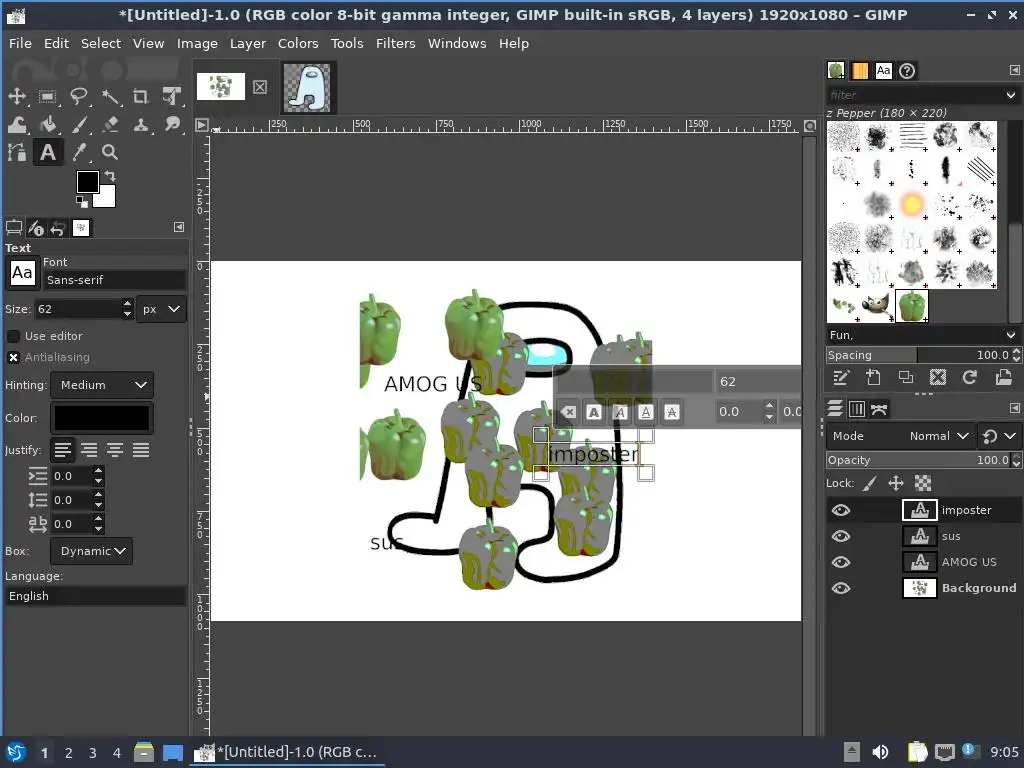Swap foreground and background colors
The height and width of the screenshot is (768, 1024).
[110, 176]
